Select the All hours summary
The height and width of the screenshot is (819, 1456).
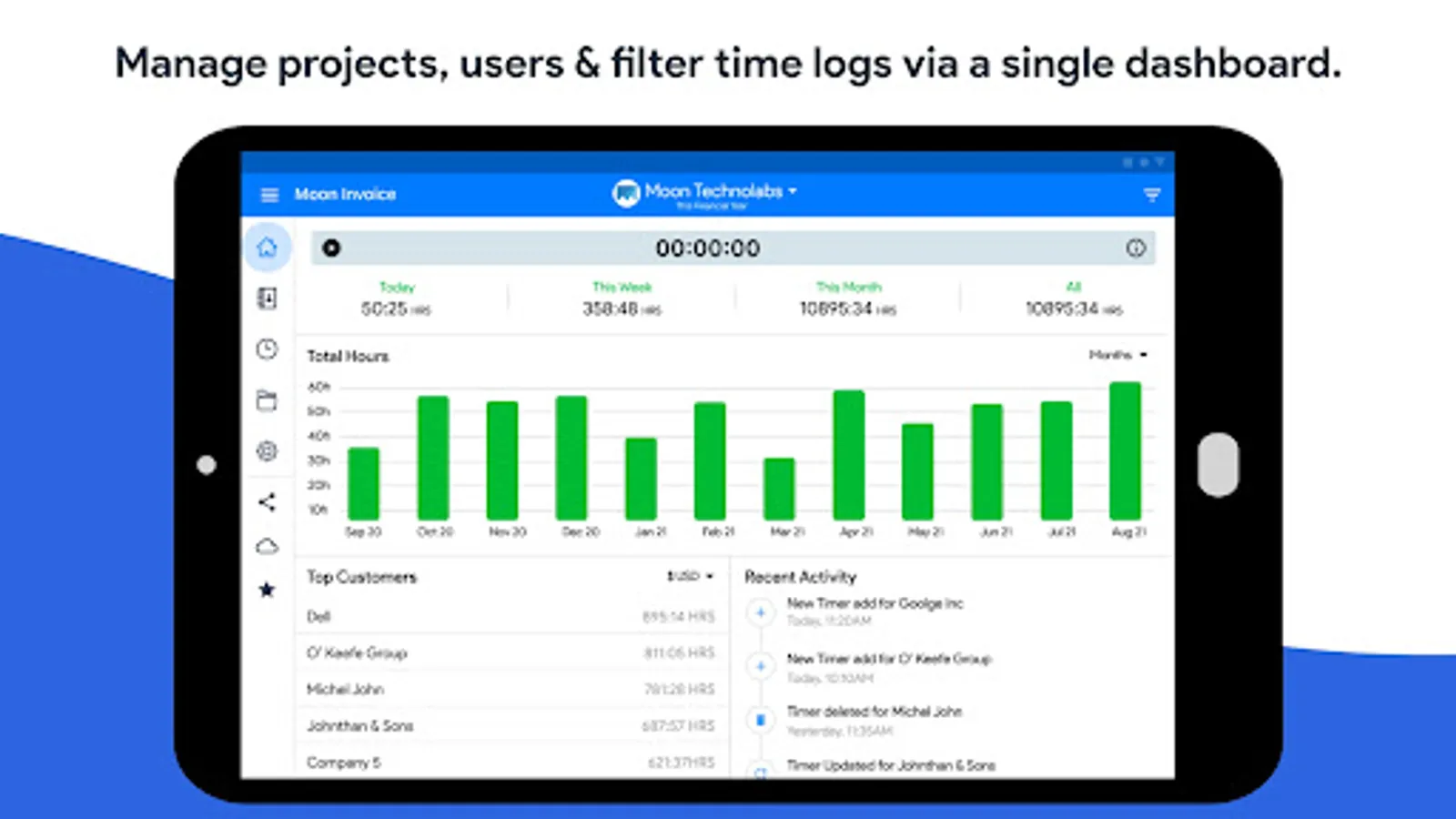(1074, 299)
